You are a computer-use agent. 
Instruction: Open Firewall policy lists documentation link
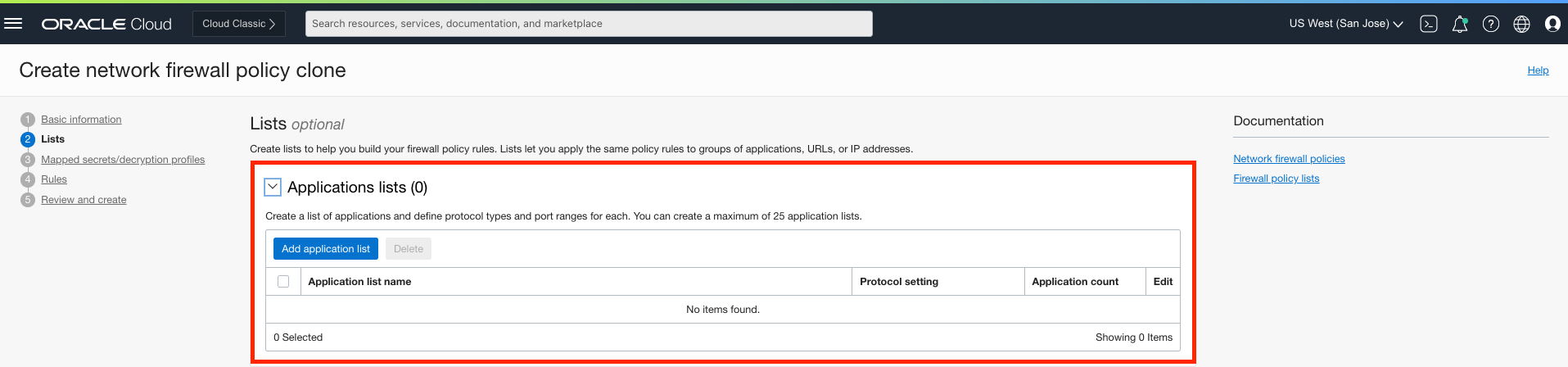[x=1276, y=179]
